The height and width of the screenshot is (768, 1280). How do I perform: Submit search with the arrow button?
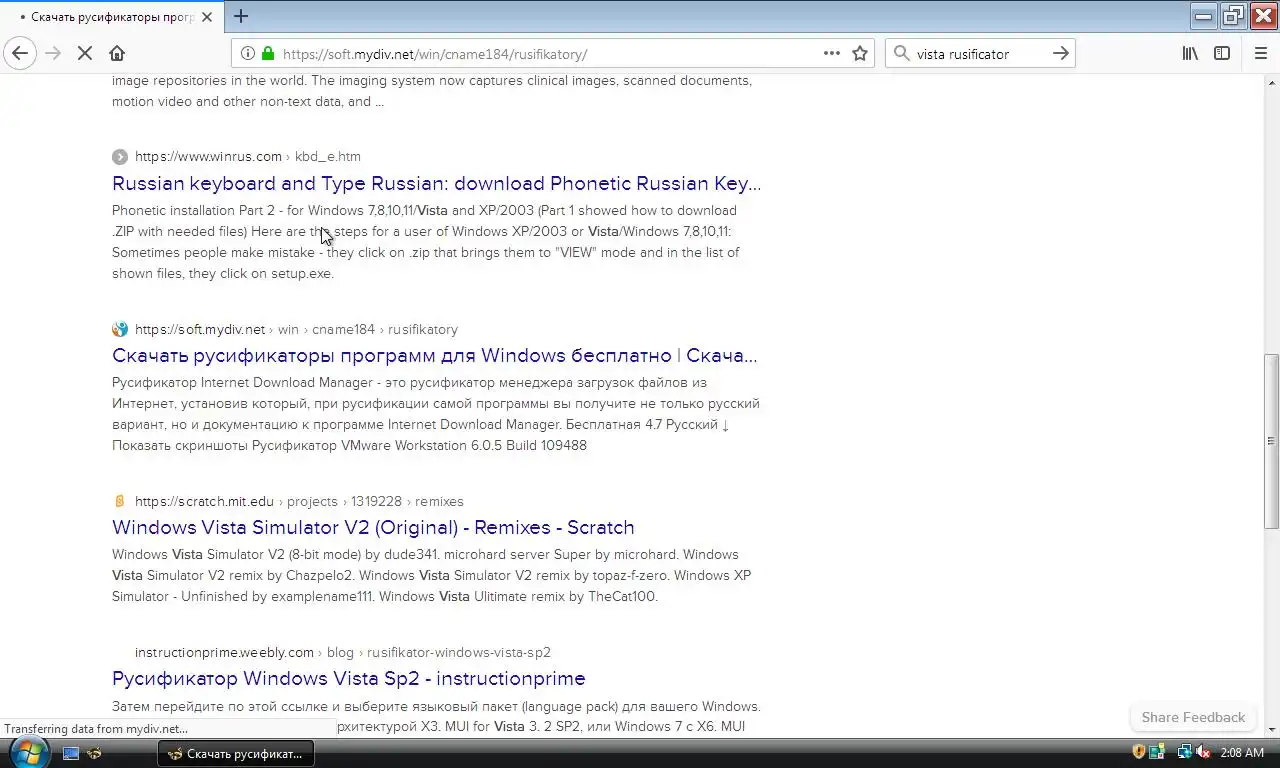point(1060,54)
